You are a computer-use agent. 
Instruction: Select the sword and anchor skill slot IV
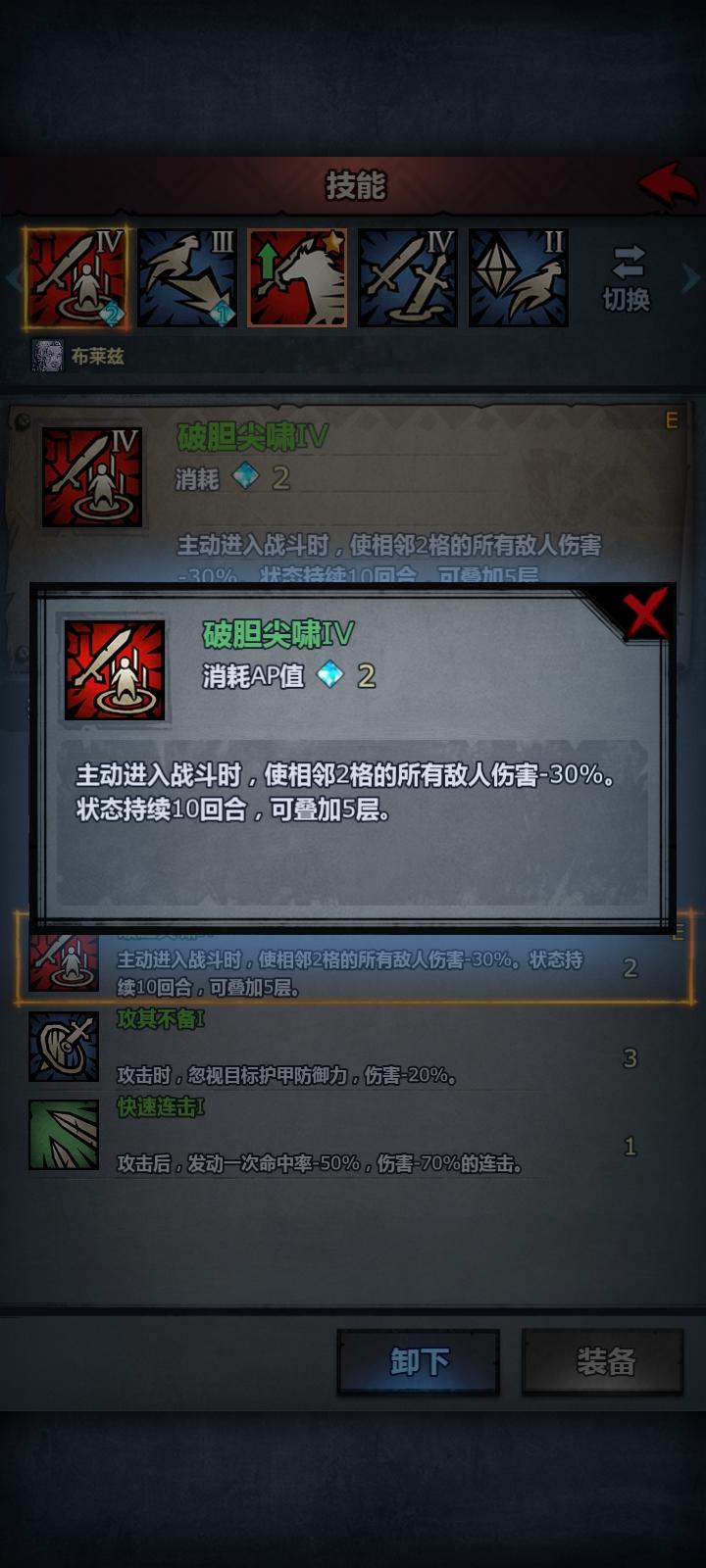(408, 277)
